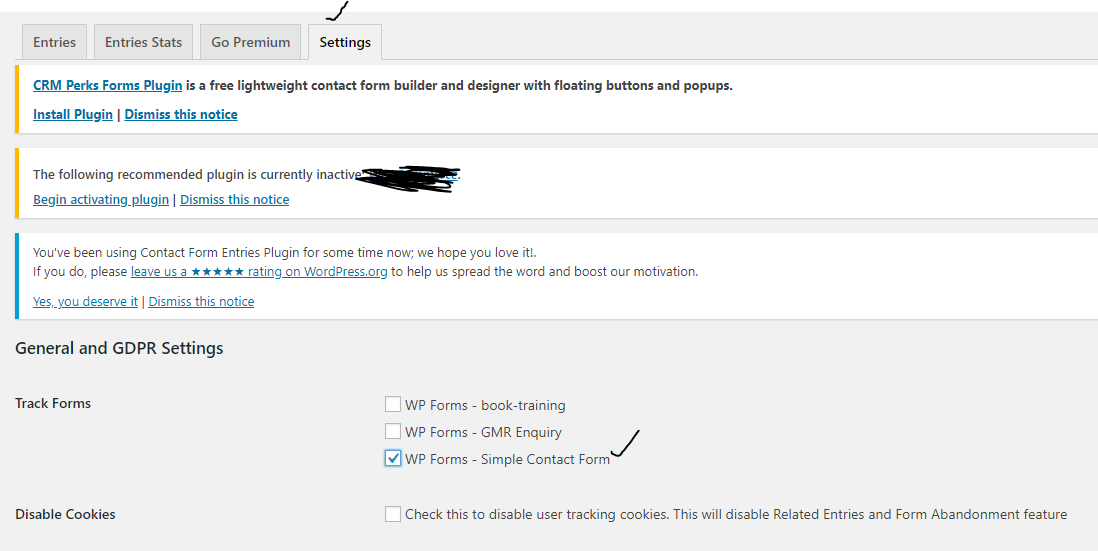This screenshot has height=551, width=1098.
Task: Switch to the Entries Stats tab
Action: [x=144, y=42]
